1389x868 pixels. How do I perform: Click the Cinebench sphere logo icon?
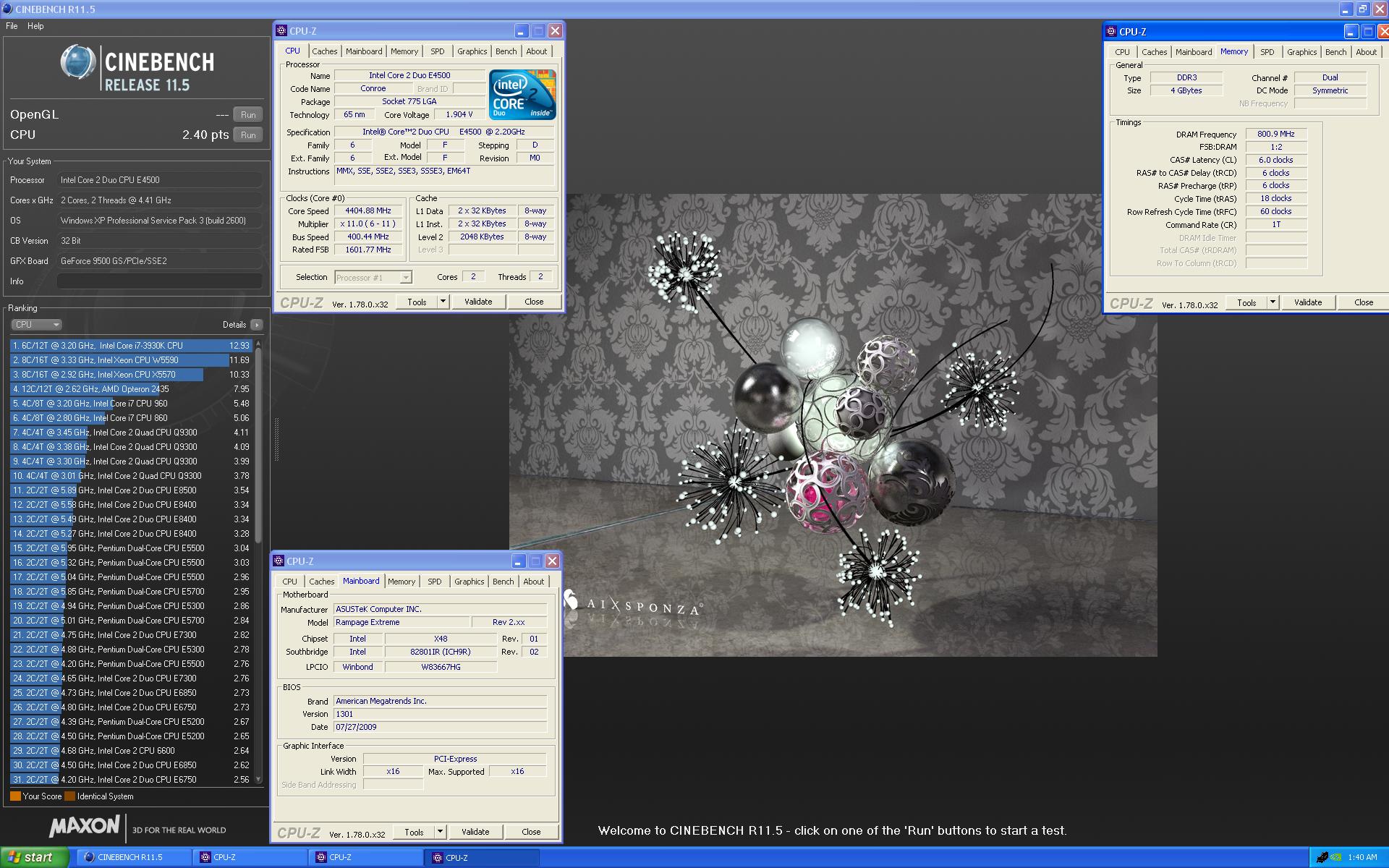[x=78, y=62]
